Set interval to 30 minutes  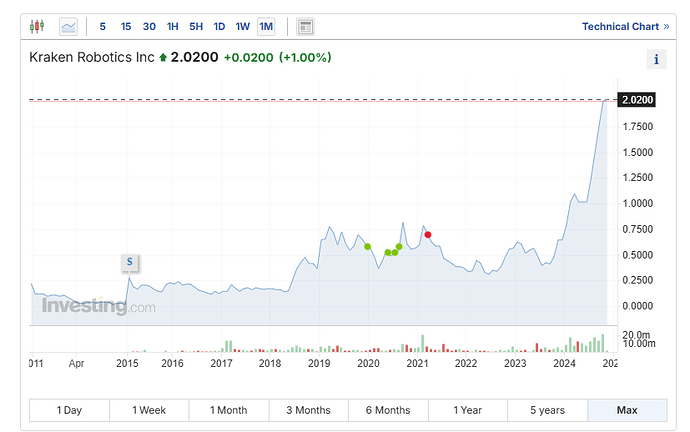tap(149, 27)
